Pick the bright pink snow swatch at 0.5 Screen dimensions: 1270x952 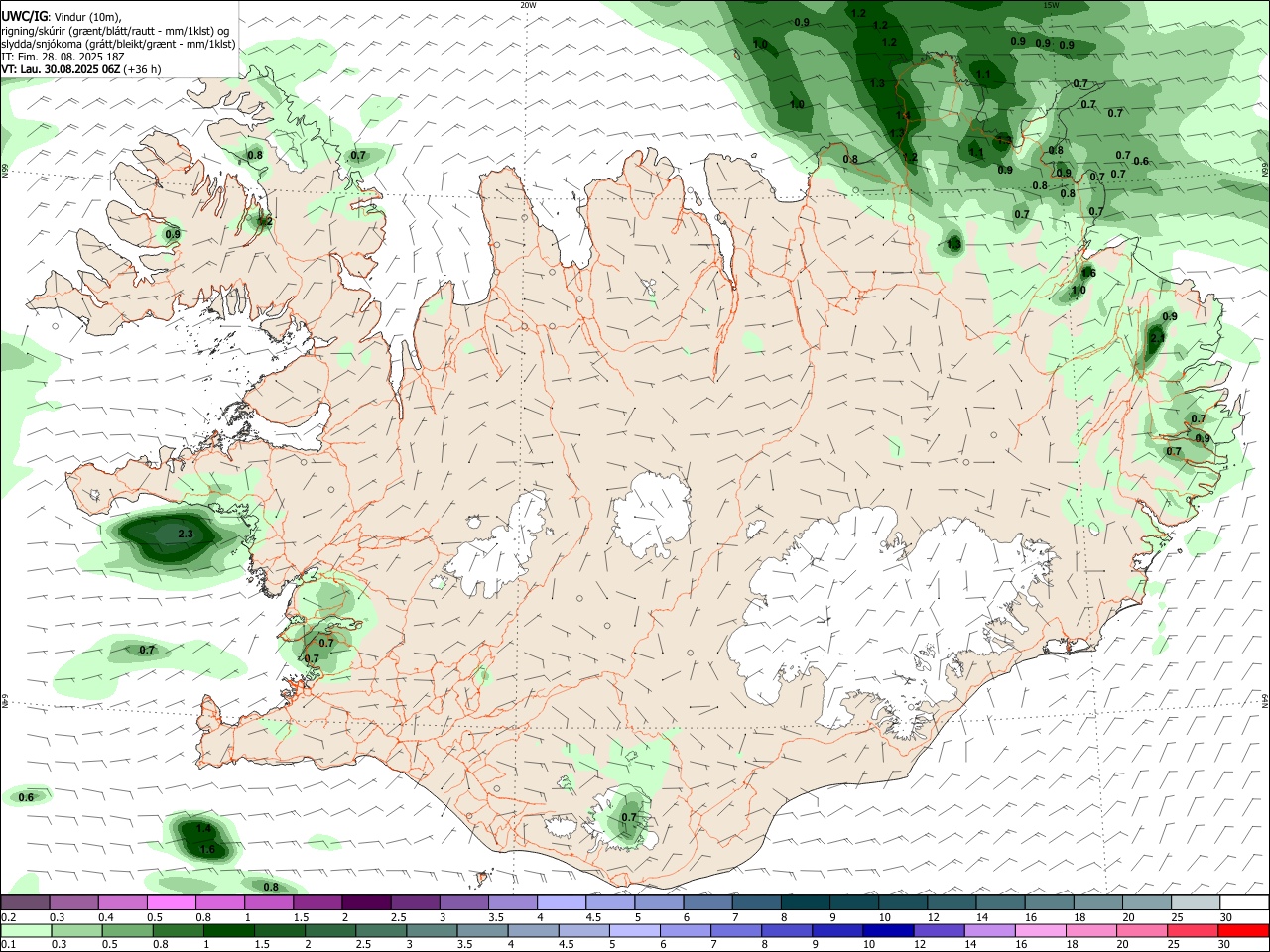point(171,902)
